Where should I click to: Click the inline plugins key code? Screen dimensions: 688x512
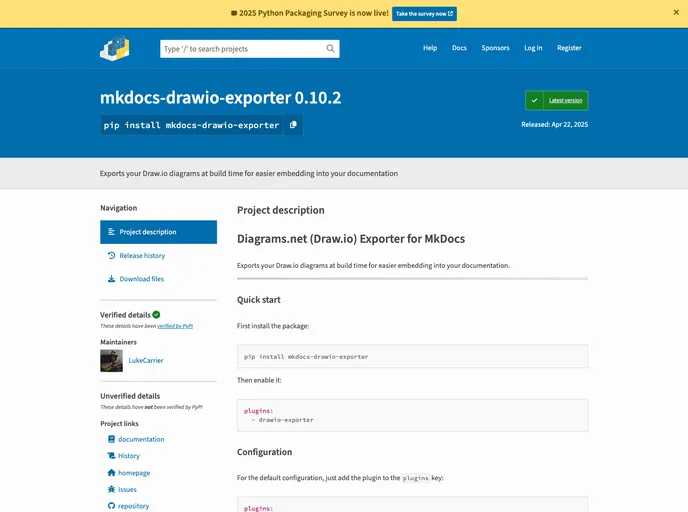pyautogui.click(x=416, y=478)
